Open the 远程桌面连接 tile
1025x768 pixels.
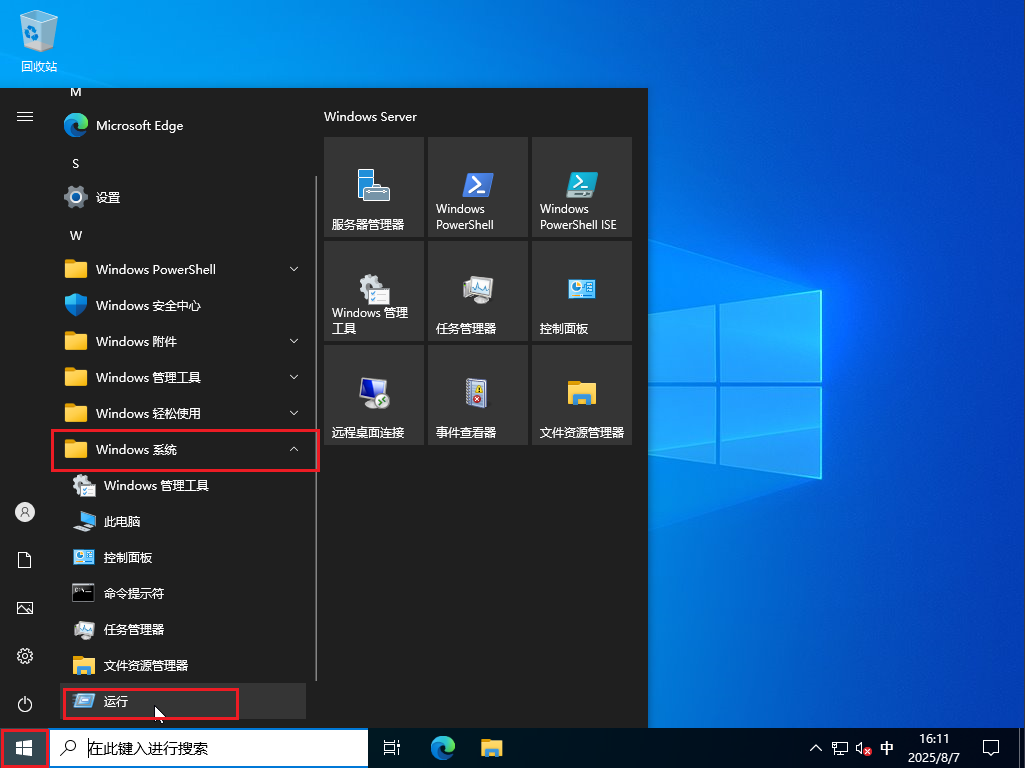(x=374, y=395)
